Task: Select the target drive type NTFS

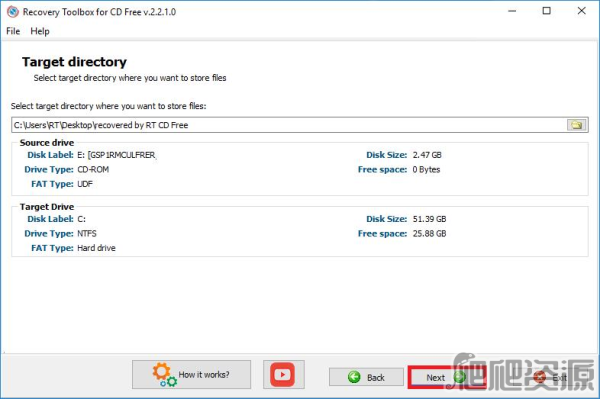Action: (87, 234)
